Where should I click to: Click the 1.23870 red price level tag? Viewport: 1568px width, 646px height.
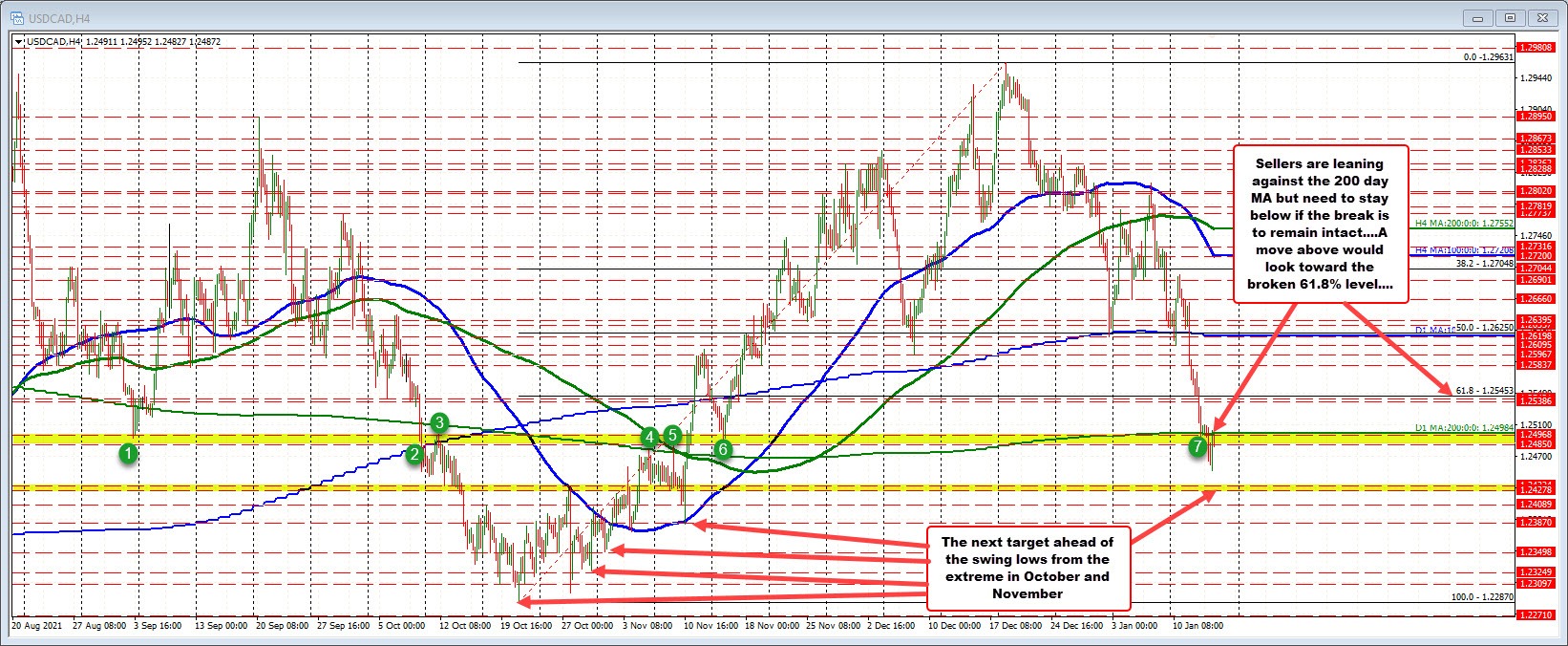1537,523
